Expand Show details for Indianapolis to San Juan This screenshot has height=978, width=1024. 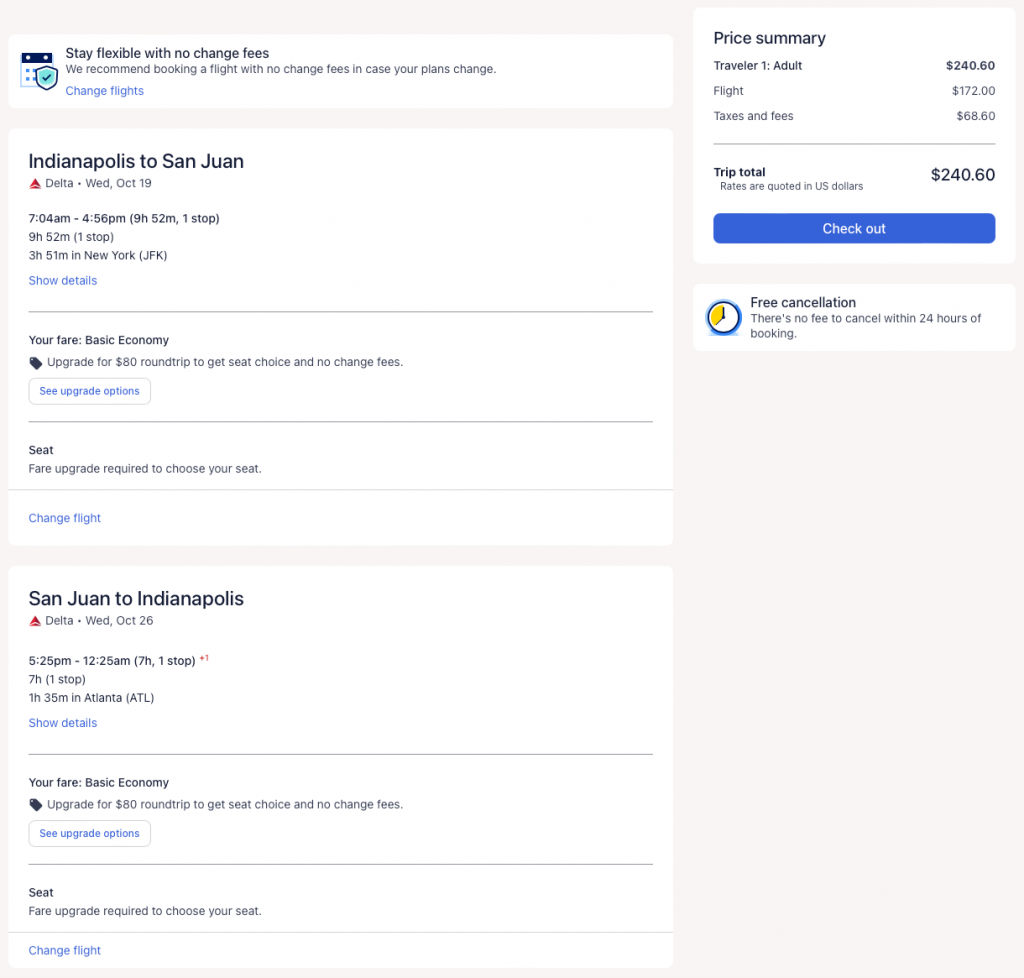point(63,281)
